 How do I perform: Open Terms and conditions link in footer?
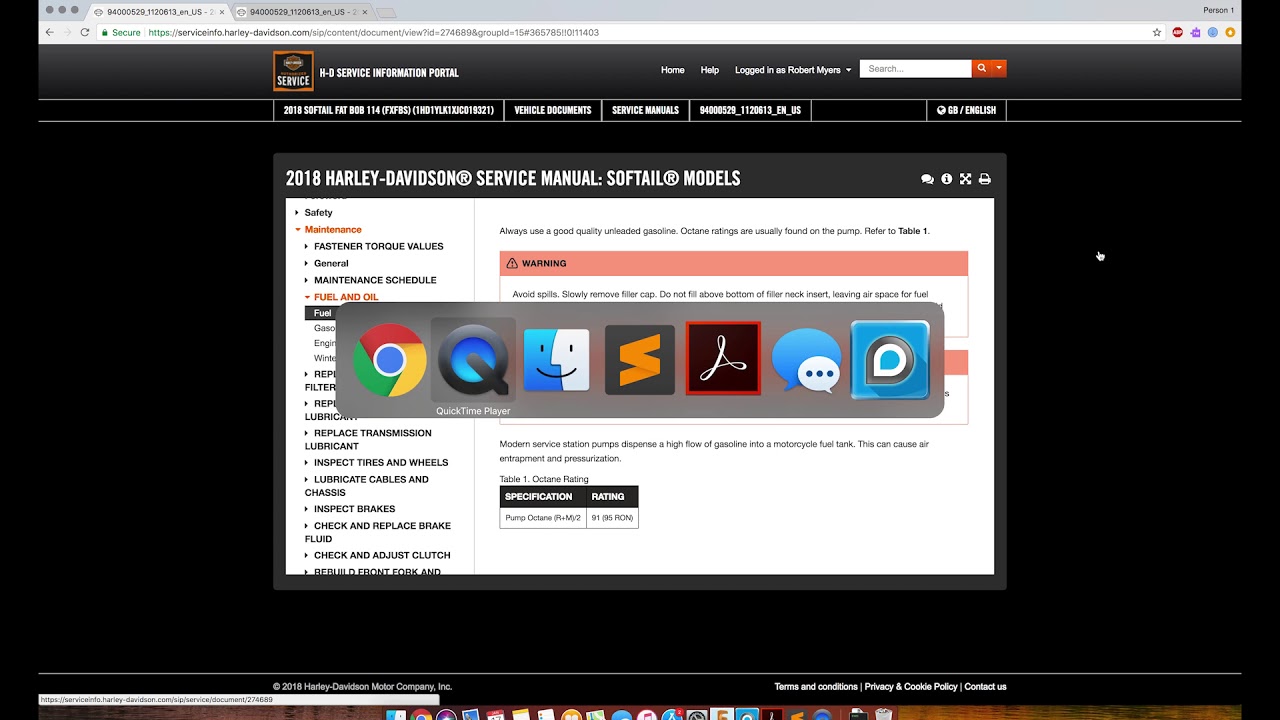[x=816, y=687]
